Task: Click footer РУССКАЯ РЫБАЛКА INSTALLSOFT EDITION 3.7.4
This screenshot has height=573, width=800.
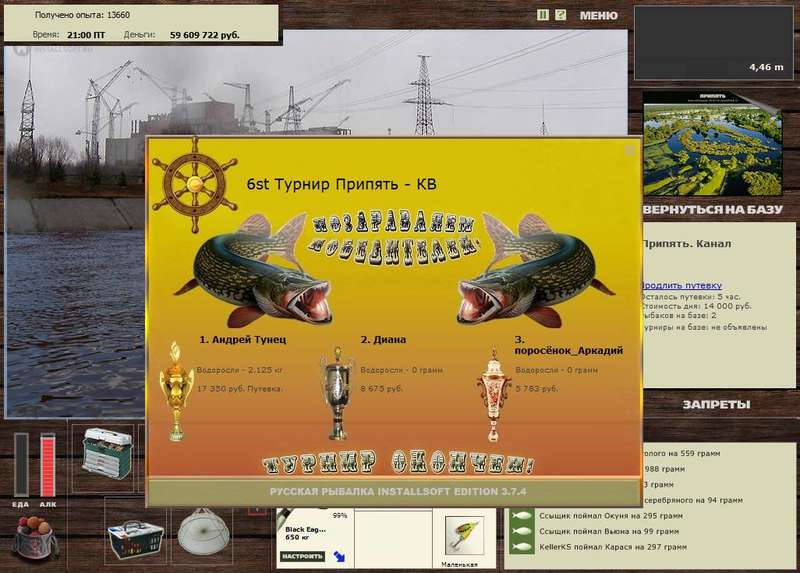Action: click(x=398, y=492)
